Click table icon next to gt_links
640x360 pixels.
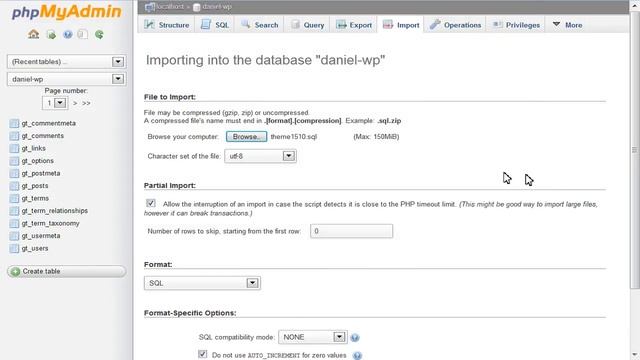pyautogui.click(x=14, y=148)
